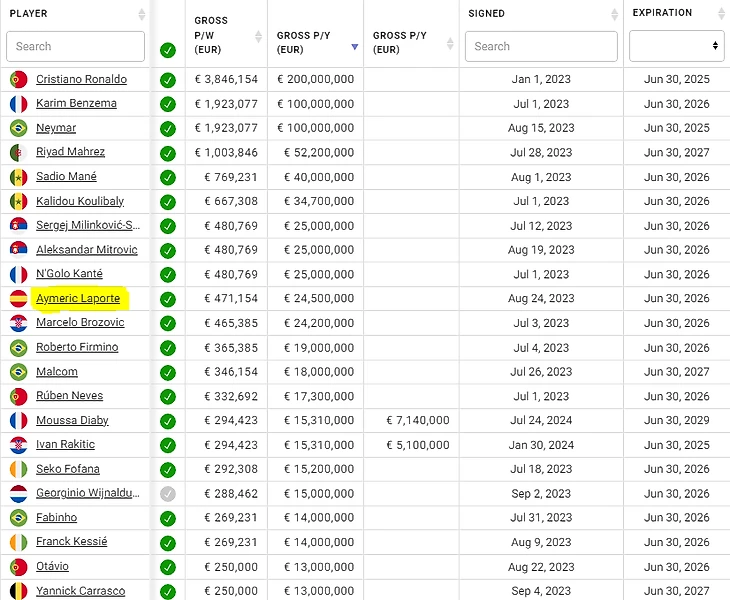The height and width of the screenshot is (600, 730).
Task: Click the Ivory Coast flag beside Seko Fofana
Action: (x=18, y=469)
